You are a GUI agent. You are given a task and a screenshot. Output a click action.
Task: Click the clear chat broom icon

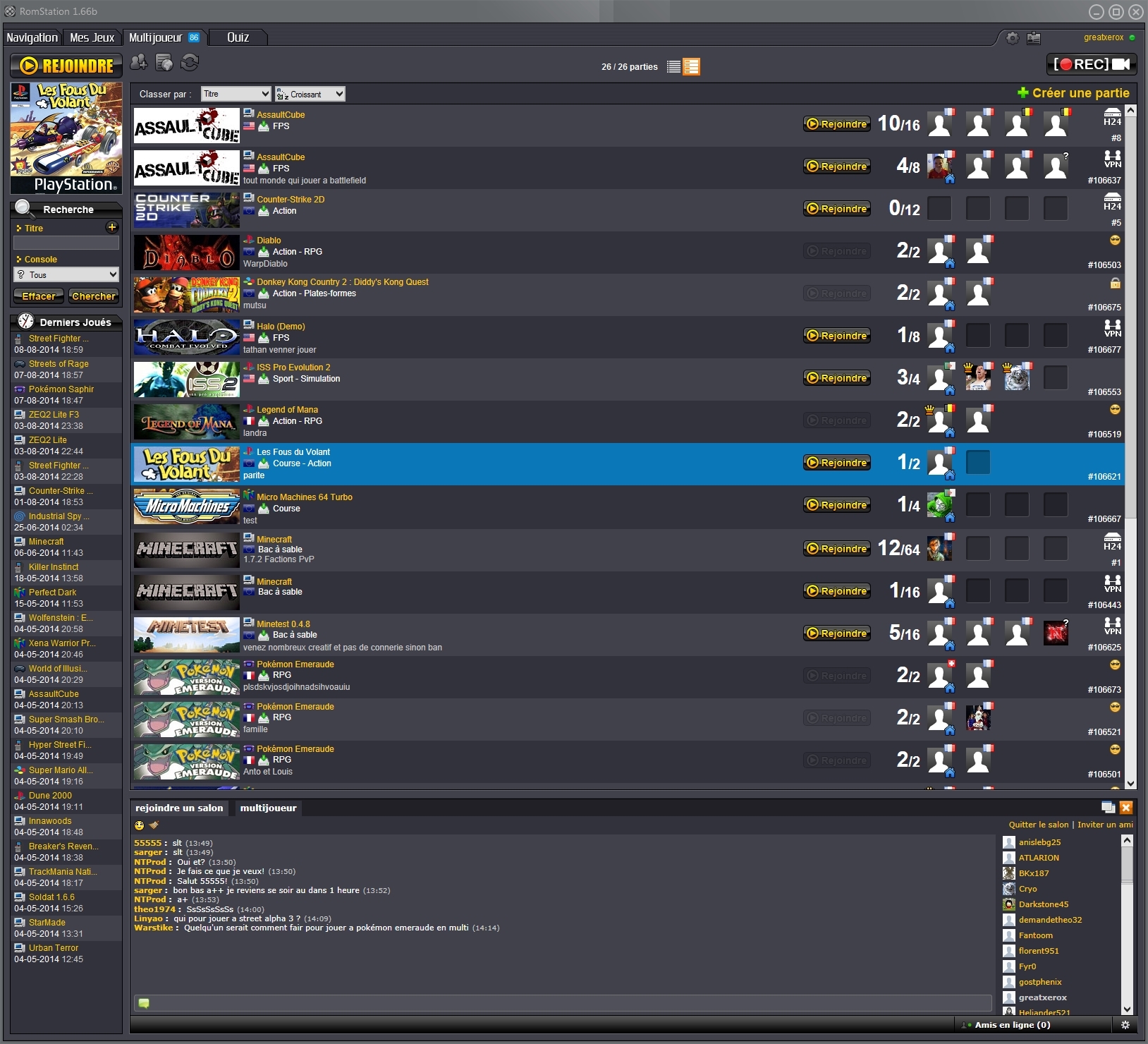[154, 825]
